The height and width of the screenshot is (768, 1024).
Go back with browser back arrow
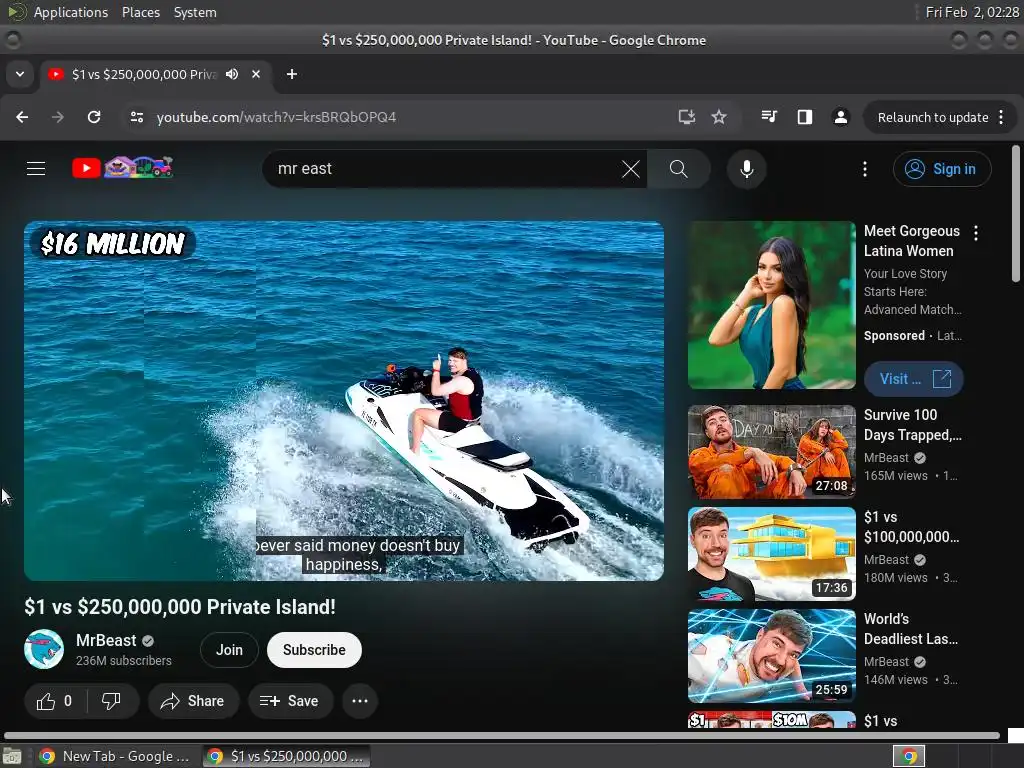pos(22,117)
